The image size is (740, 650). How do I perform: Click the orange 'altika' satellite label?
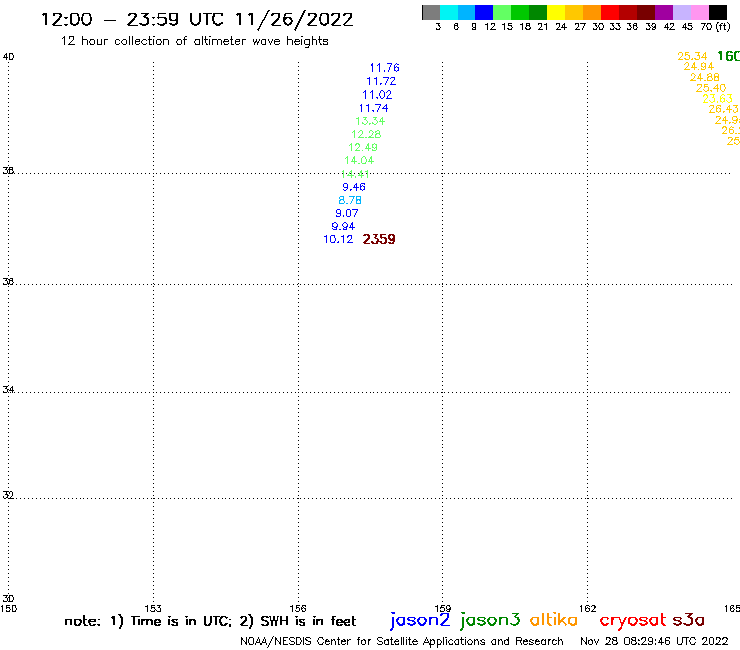pos(554,620)
